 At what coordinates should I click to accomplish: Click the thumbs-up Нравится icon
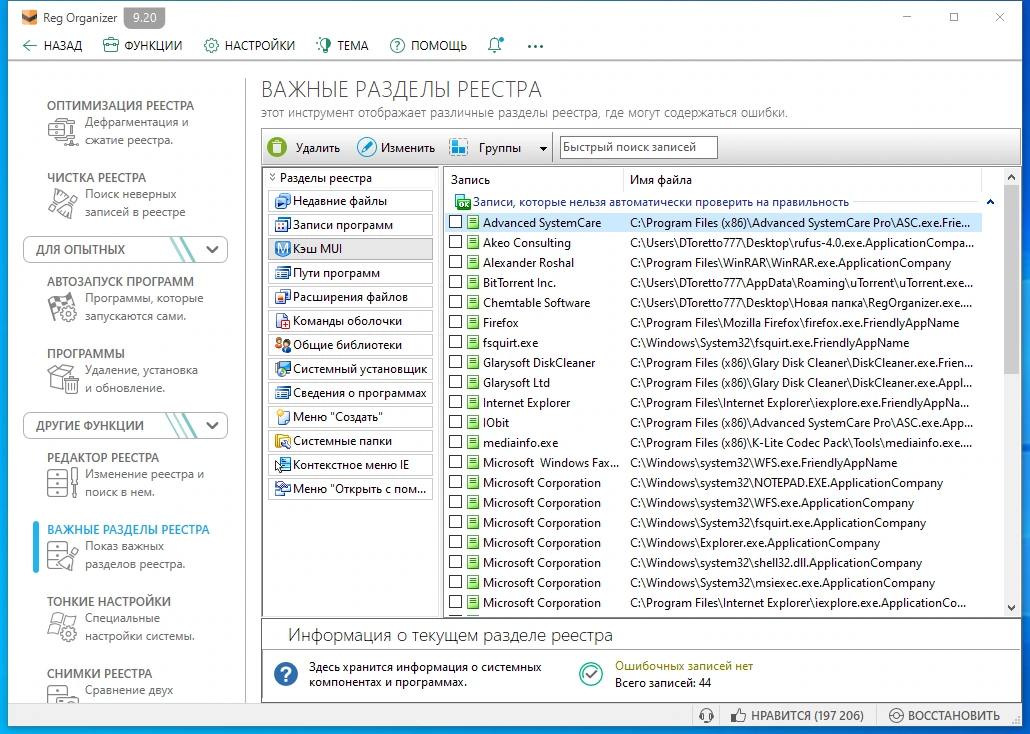coord(738,716)
